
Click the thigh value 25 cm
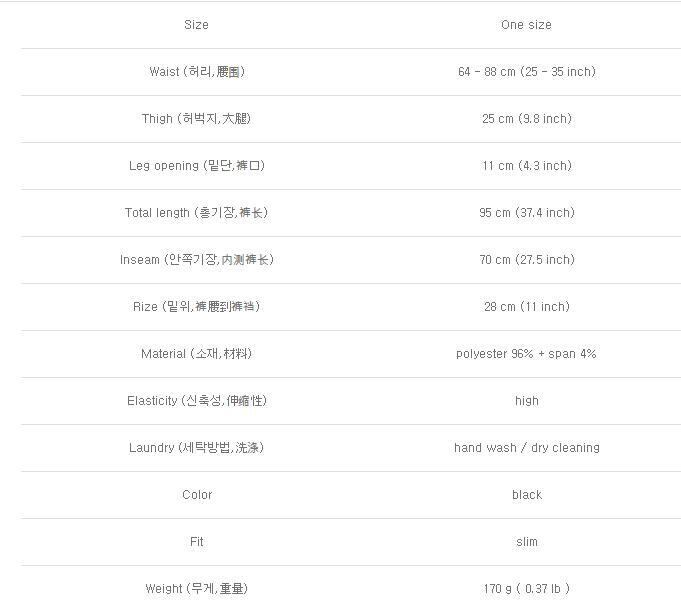(x=526, y=119)
